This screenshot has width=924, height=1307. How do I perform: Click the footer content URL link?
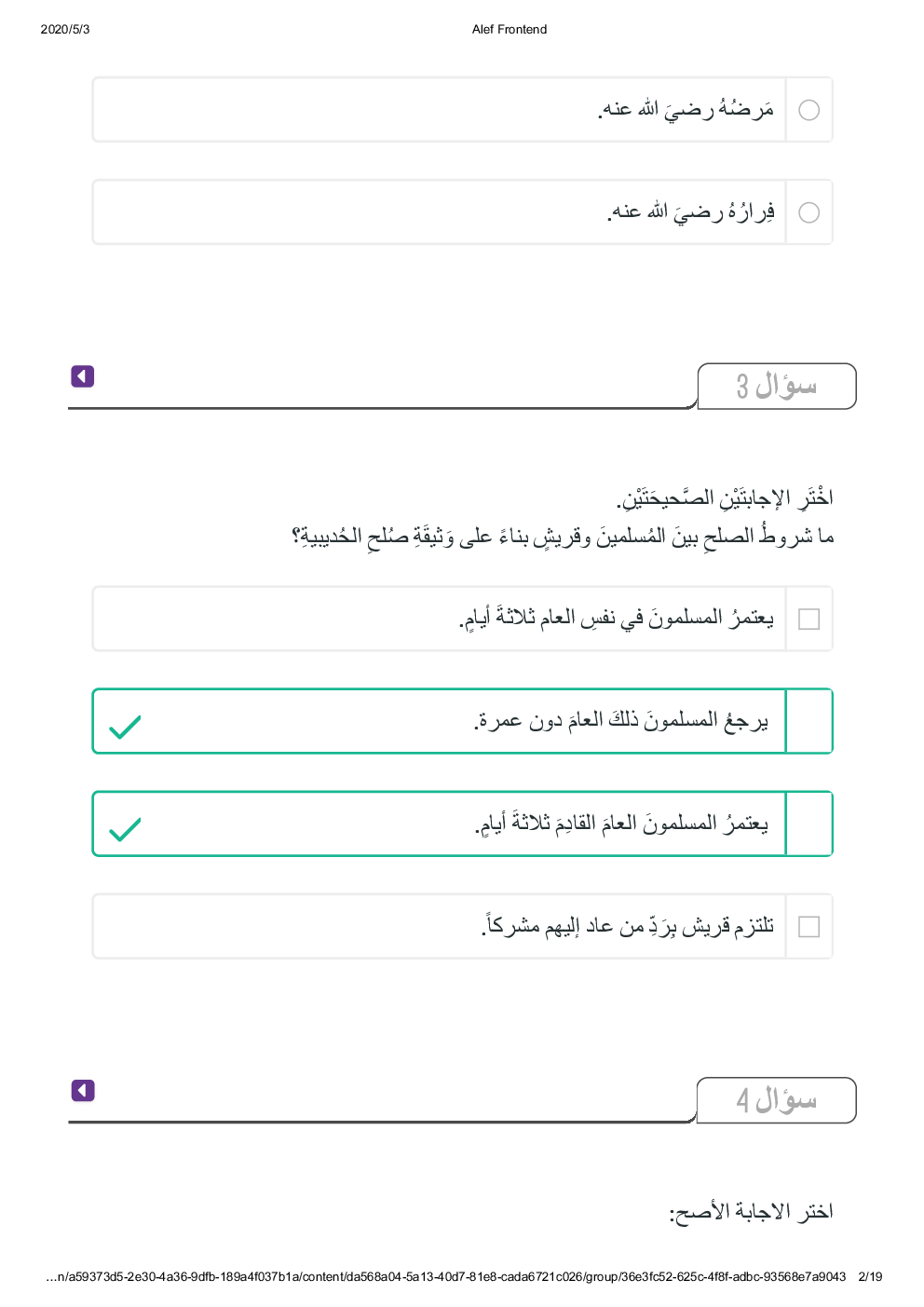tap(446, 1276)
